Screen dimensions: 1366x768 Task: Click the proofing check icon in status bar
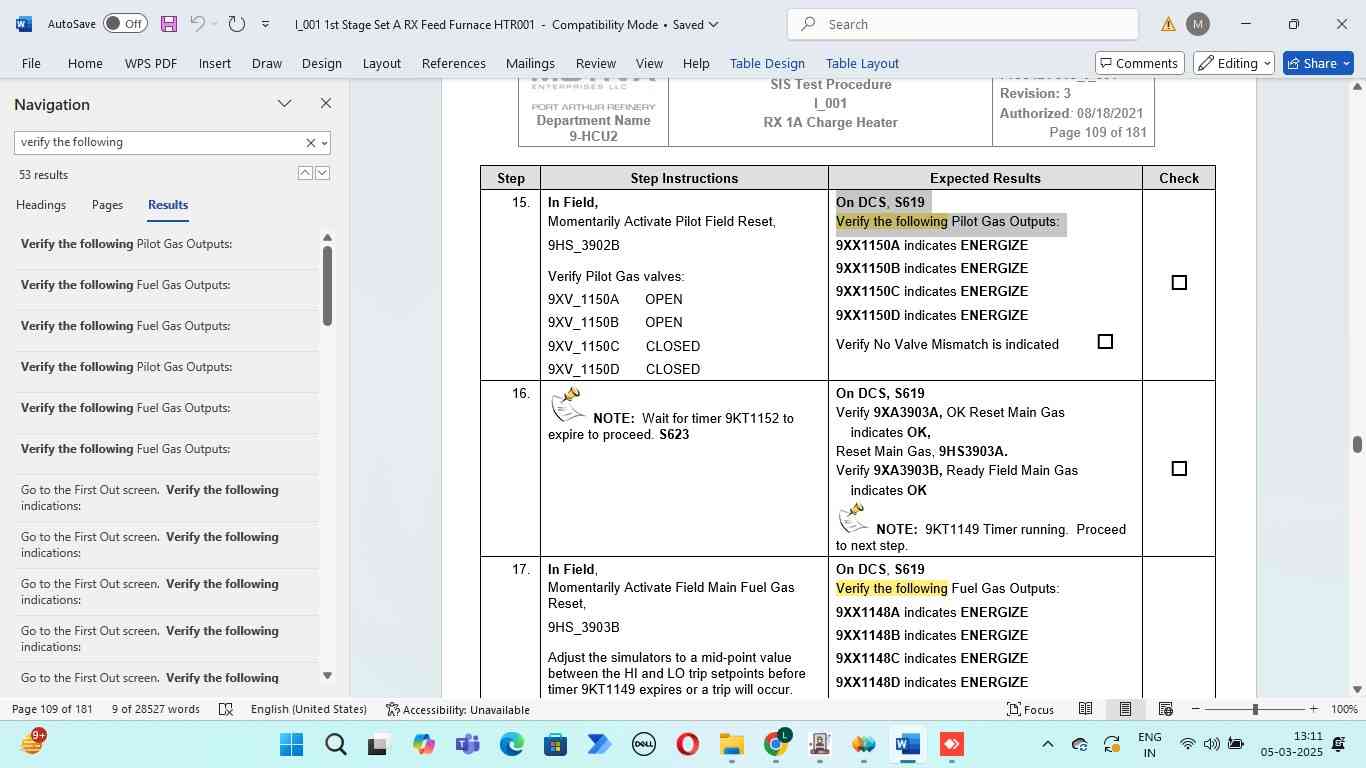(226, 709)
